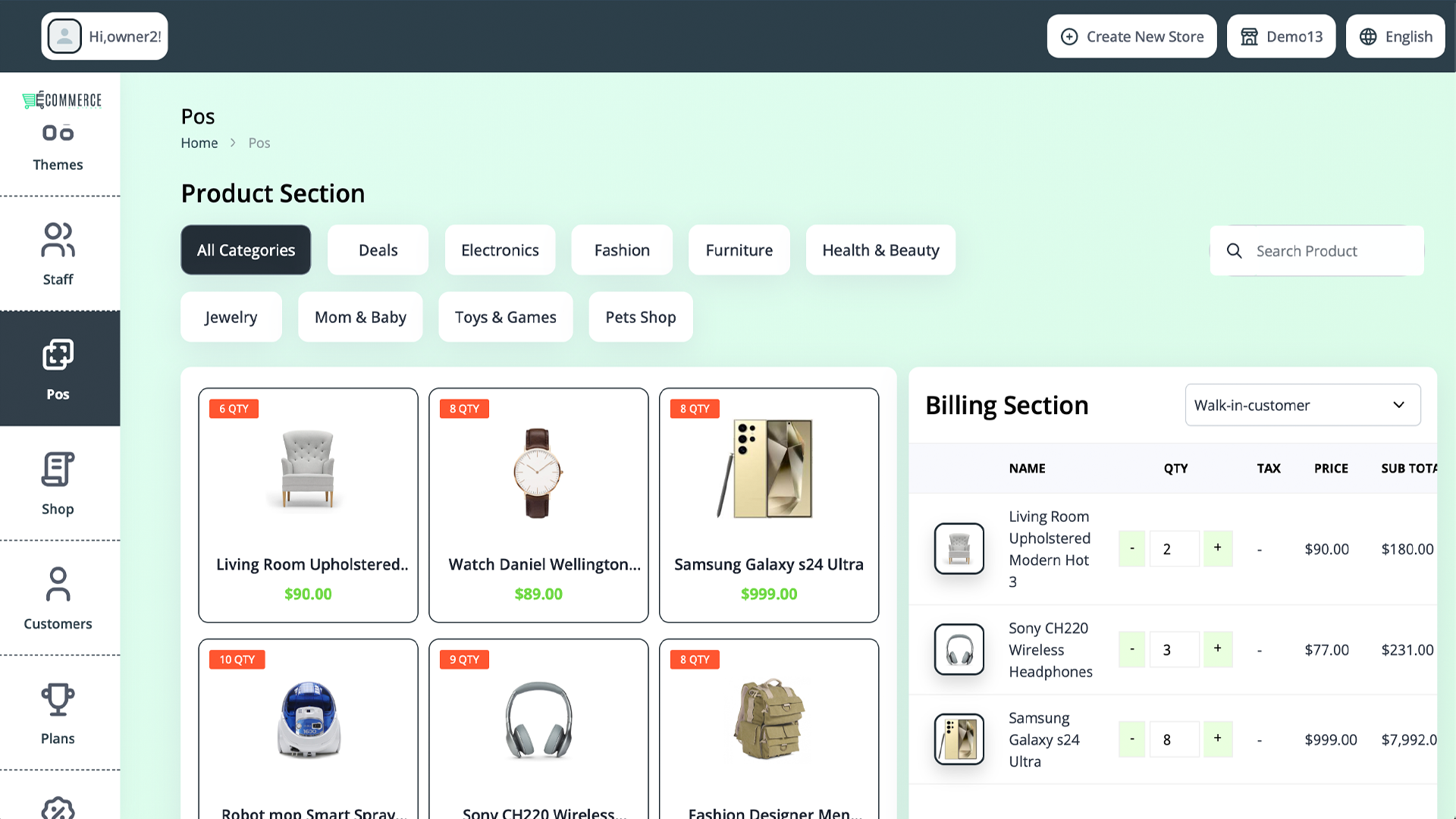
Task: Open the English language selector
Action: pos(1395,36)
